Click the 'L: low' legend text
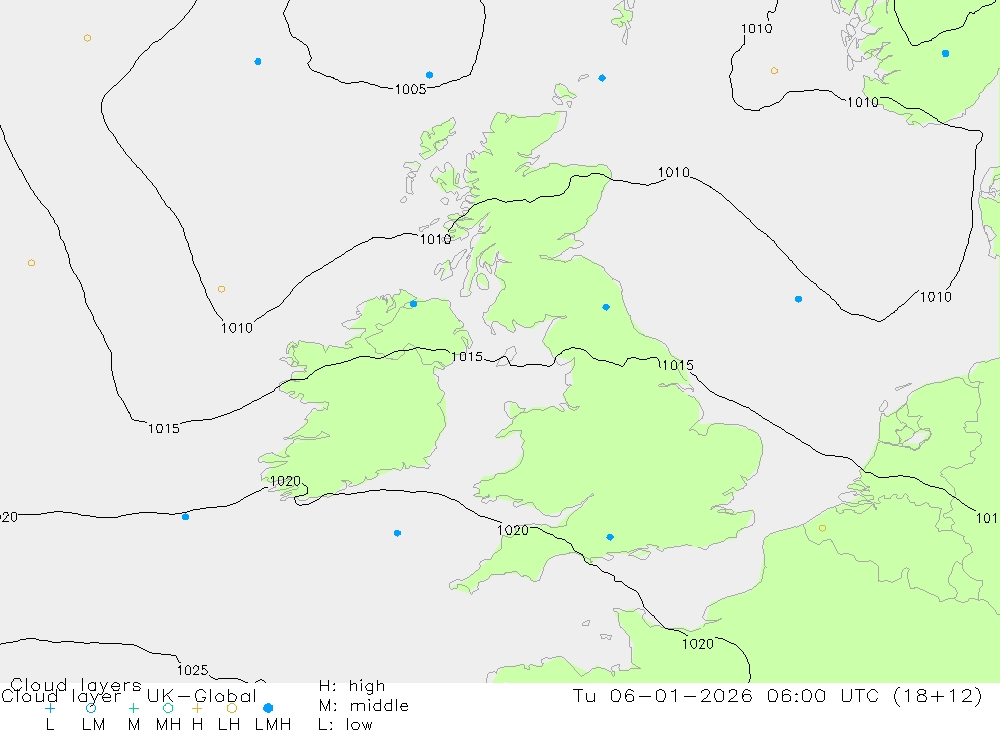This screenshot has width=1000, height=733. [x=345, y=725]
